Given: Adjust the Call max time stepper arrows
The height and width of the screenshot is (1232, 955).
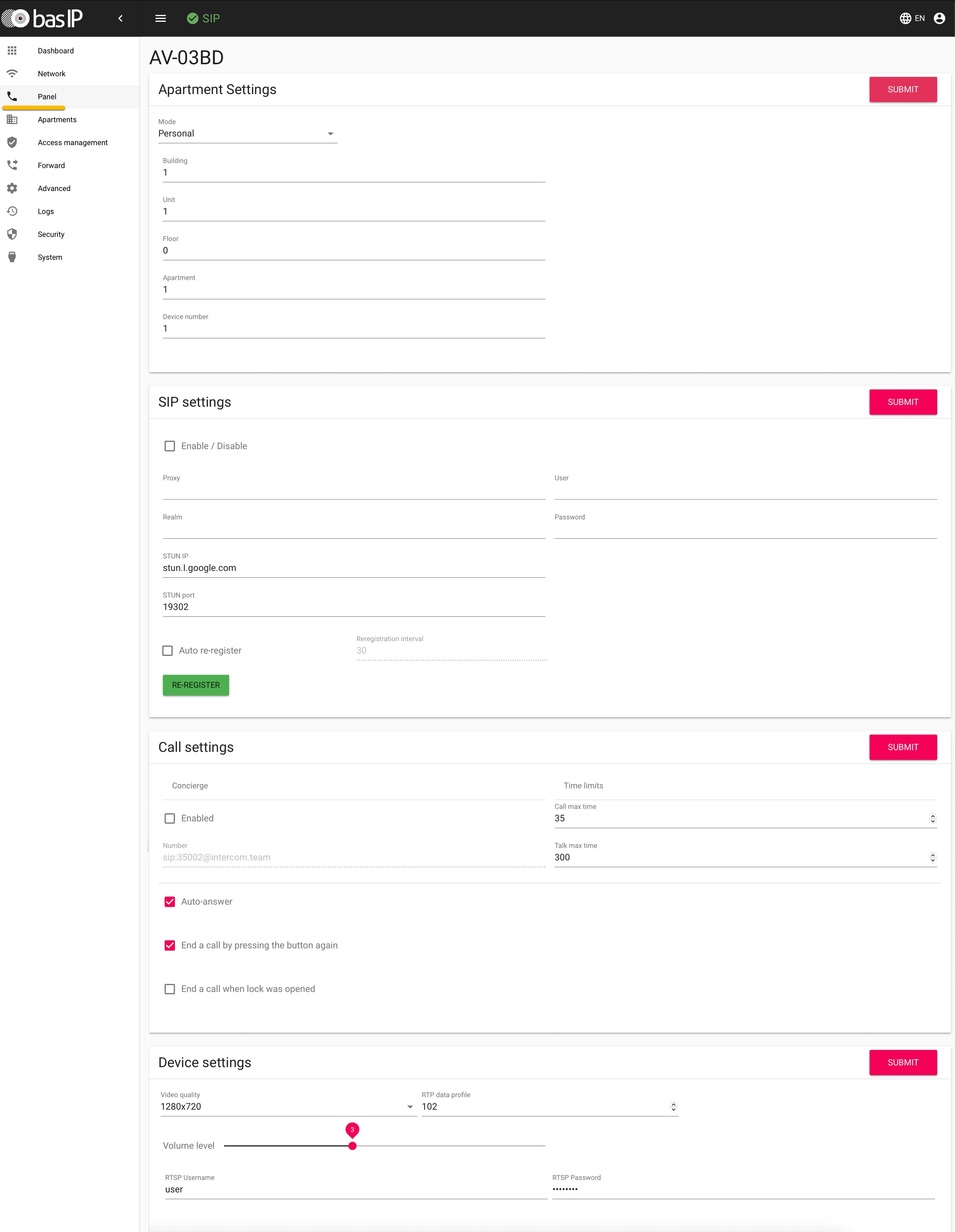Looking at the screenshot, I should click(x=932, y=818).
